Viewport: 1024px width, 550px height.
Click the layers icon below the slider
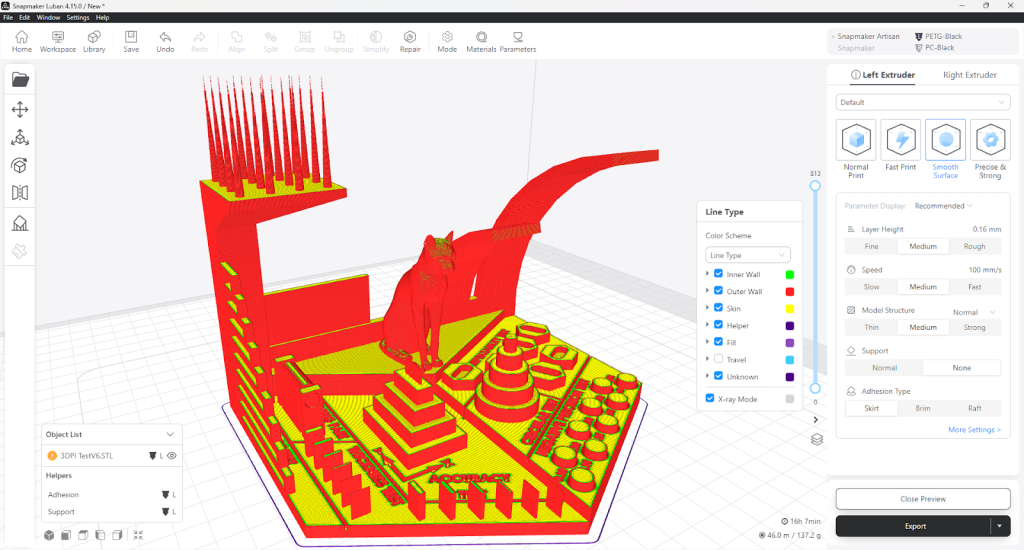pyautogui.click(x=816, y=440)
